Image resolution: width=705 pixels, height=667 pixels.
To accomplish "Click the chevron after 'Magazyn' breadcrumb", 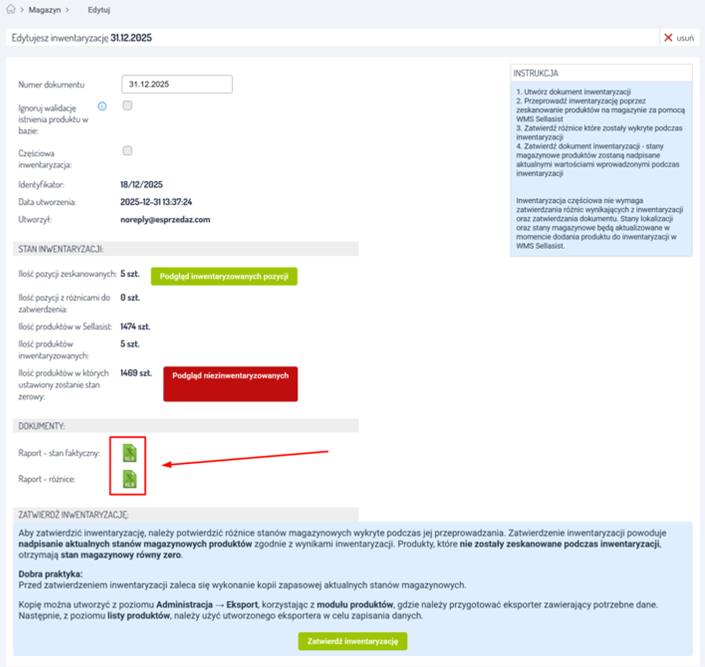I will click(68, 9).
